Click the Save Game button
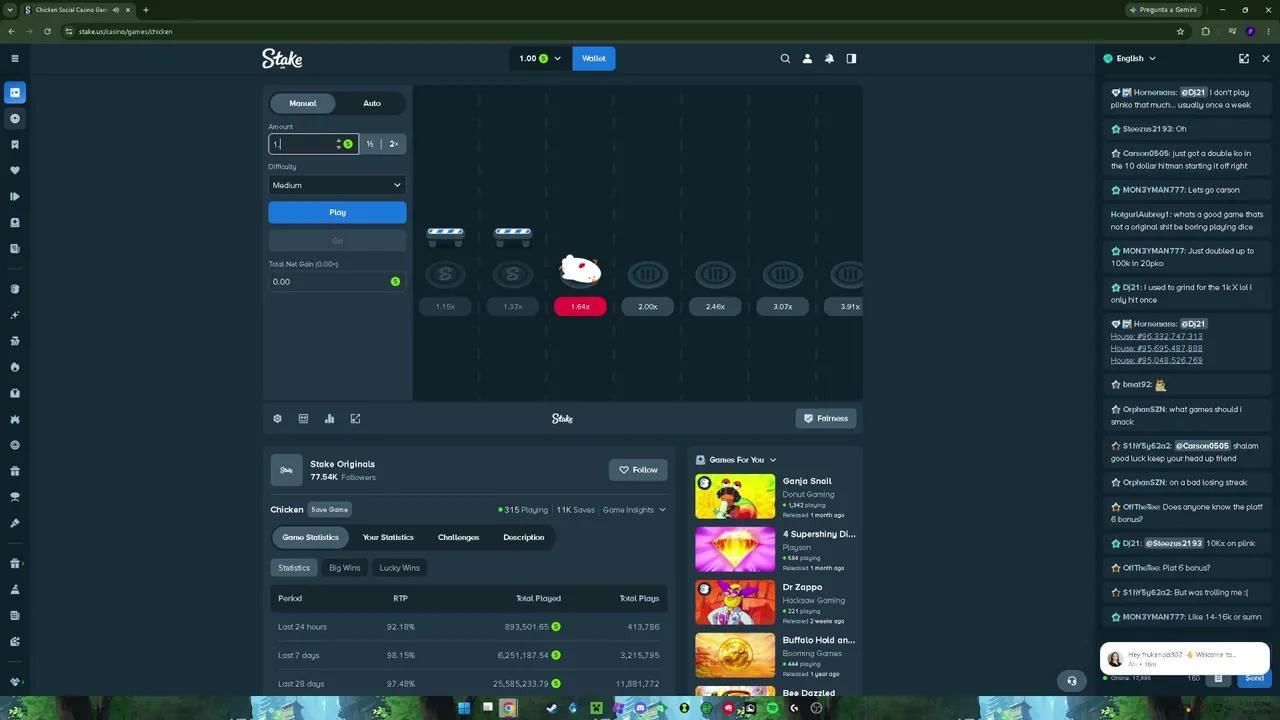The height and width of the screenshot is (720, 1280). [x=329, y=510]
